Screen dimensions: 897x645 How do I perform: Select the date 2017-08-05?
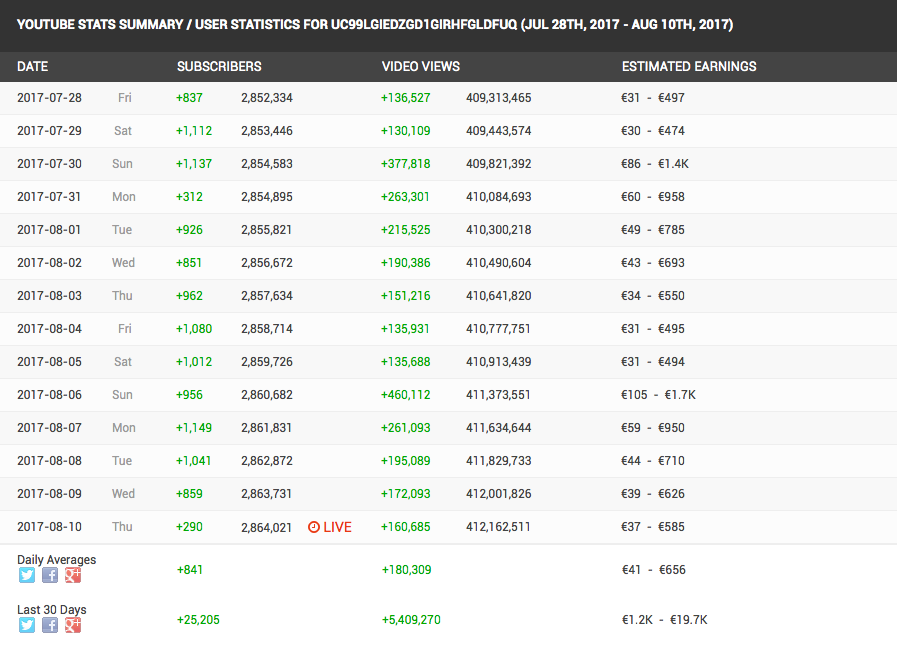(49, 362)
